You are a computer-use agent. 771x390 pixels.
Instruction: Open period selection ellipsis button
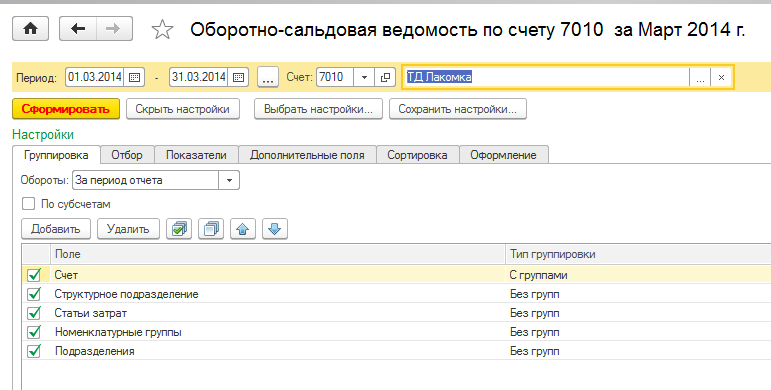(x=268, y=77)
